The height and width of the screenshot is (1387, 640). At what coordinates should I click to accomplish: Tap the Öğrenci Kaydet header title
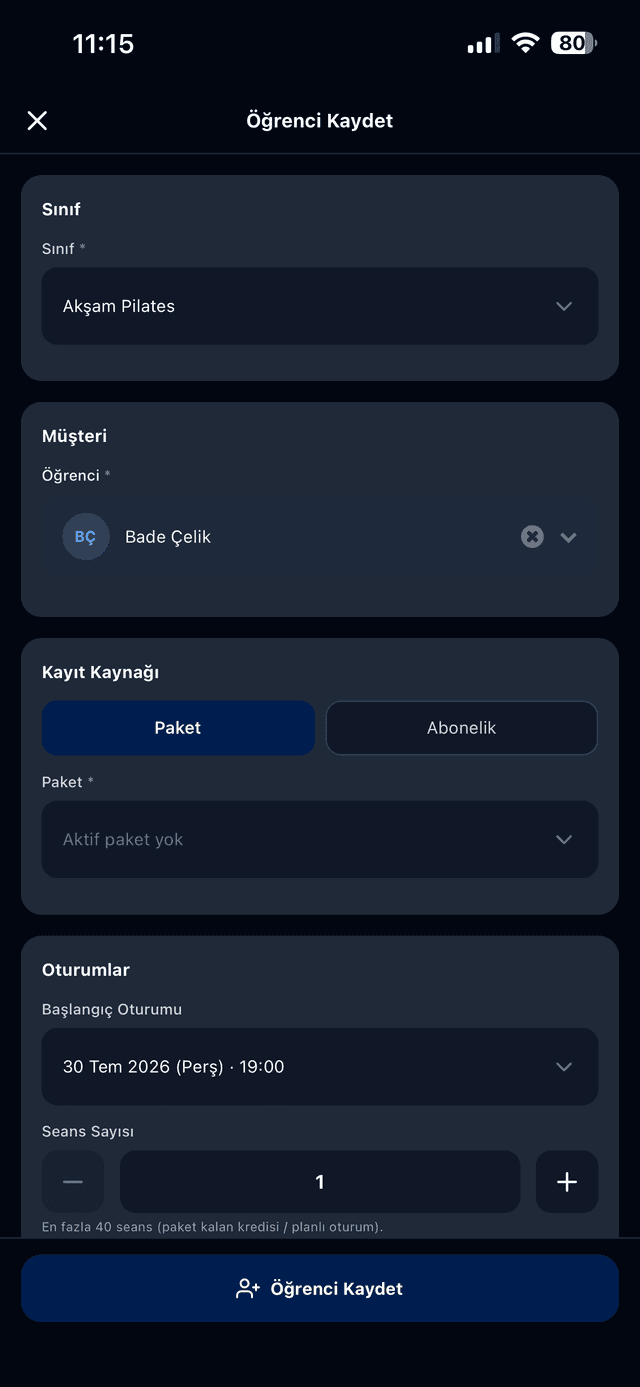320,121
